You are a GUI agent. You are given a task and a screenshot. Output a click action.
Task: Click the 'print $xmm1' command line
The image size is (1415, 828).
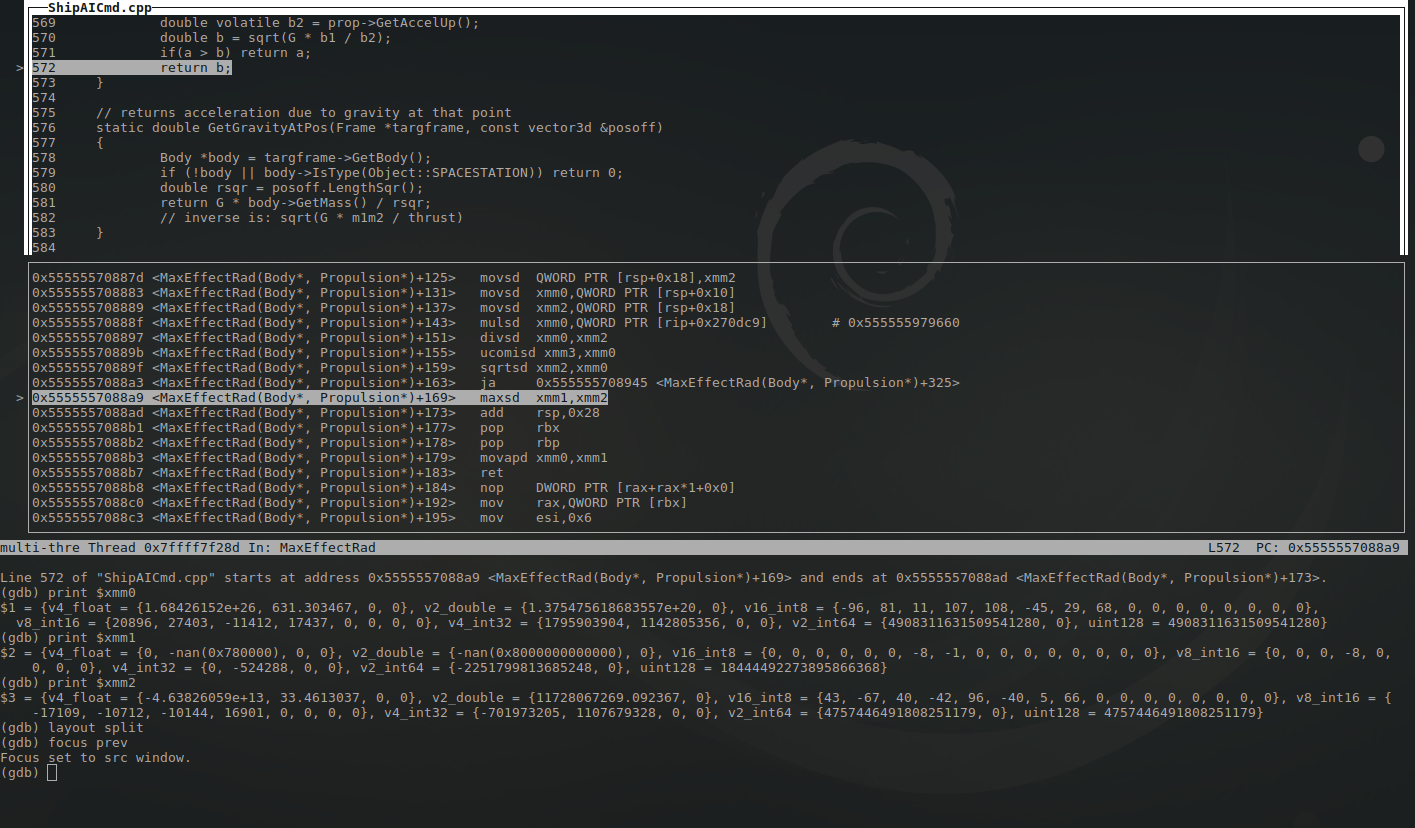click(68, 637)
